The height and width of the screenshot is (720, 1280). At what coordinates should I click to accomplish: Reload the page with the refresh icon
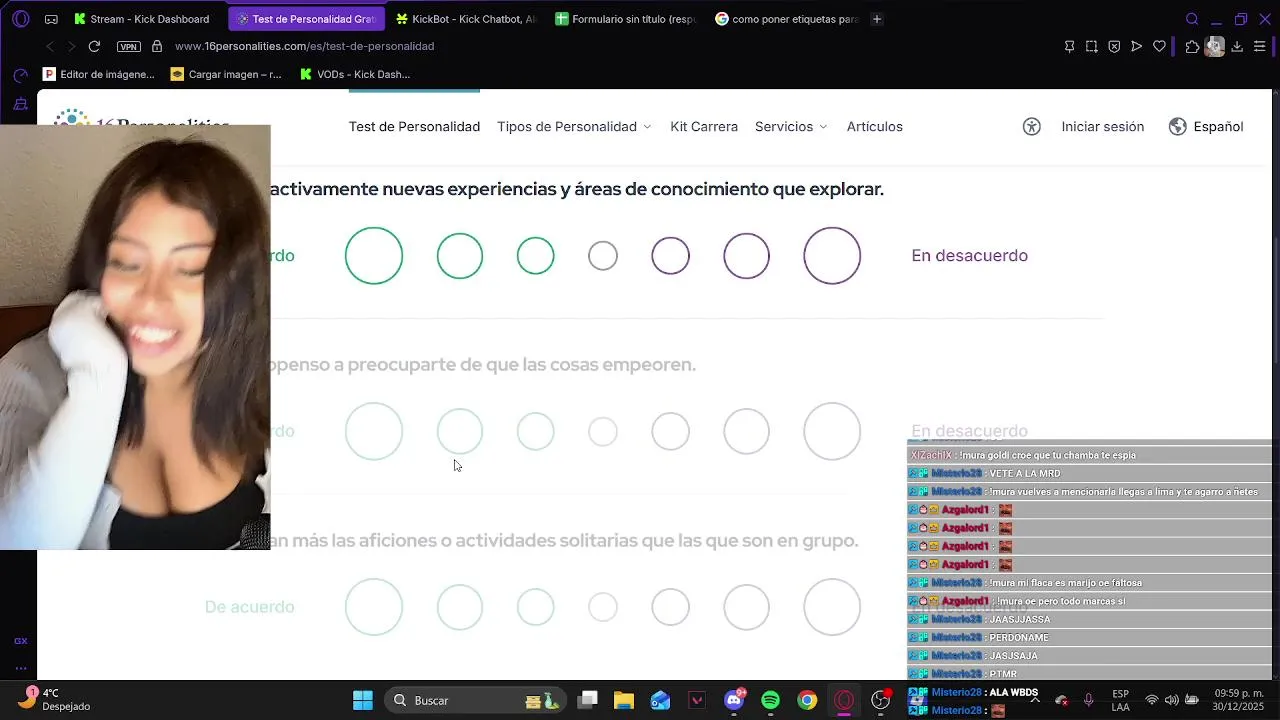[x=94, y=46]
